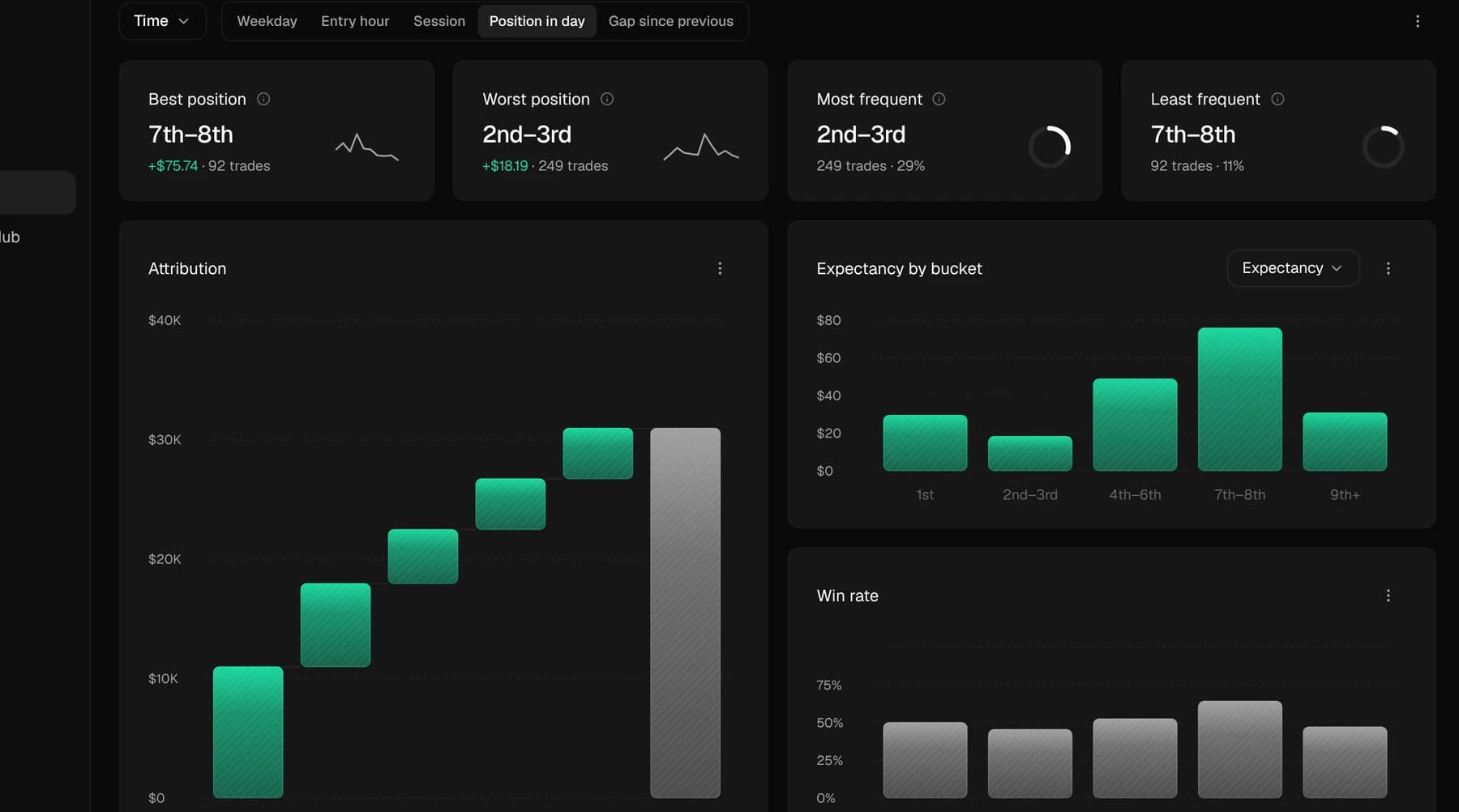This screenshot has width=1459, height=812.
Task: Click the highlighted sidebar item
Action: coord(37,192)
